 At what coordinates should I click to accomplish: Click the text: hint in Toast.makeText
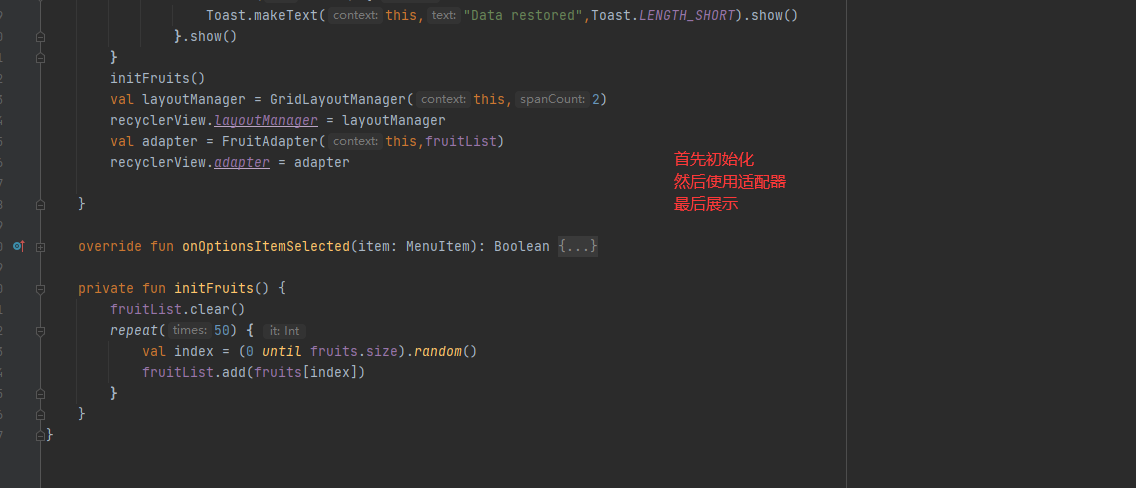point(443,15)
